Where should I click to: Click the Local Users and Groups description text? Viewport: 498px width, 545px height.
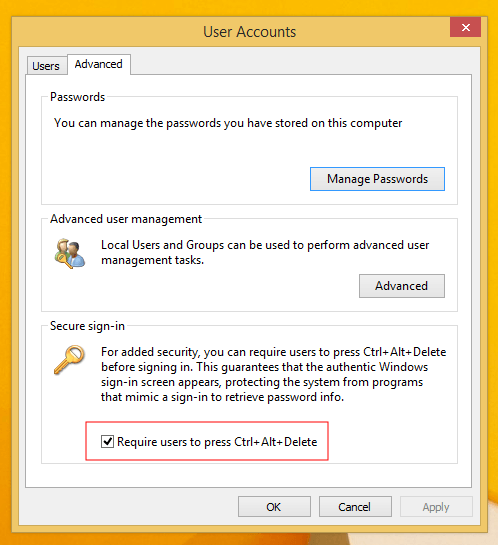(265, 252)
